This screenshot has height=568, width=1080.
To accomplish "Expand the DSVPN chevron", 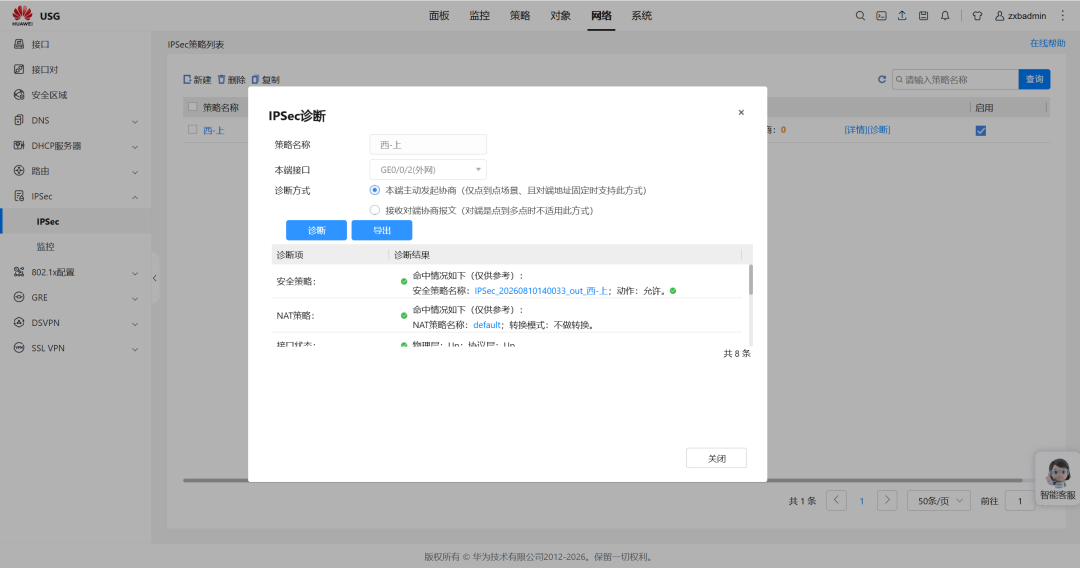I will 135,324.
